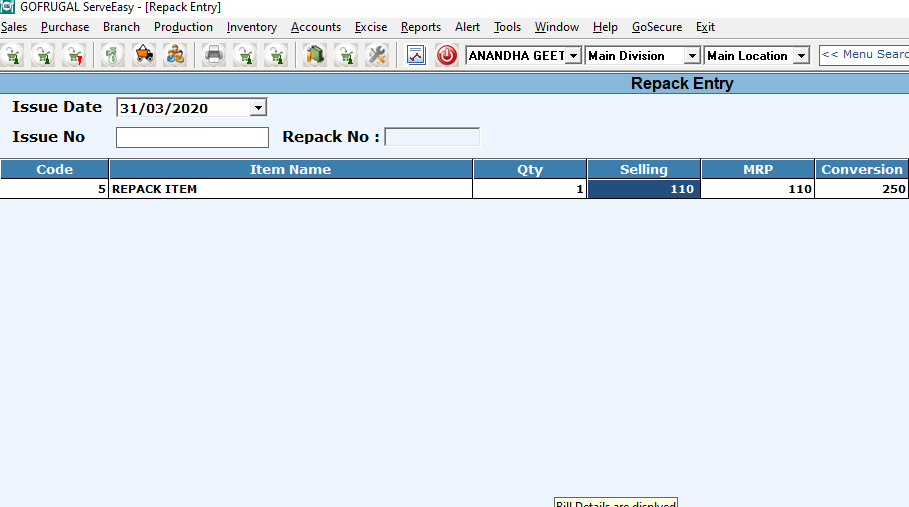Image resolution: width=909 pixels, height=507 pixels.
Task: Open the Sales menu
Action: pyautogui.click(x=14, y=27)
